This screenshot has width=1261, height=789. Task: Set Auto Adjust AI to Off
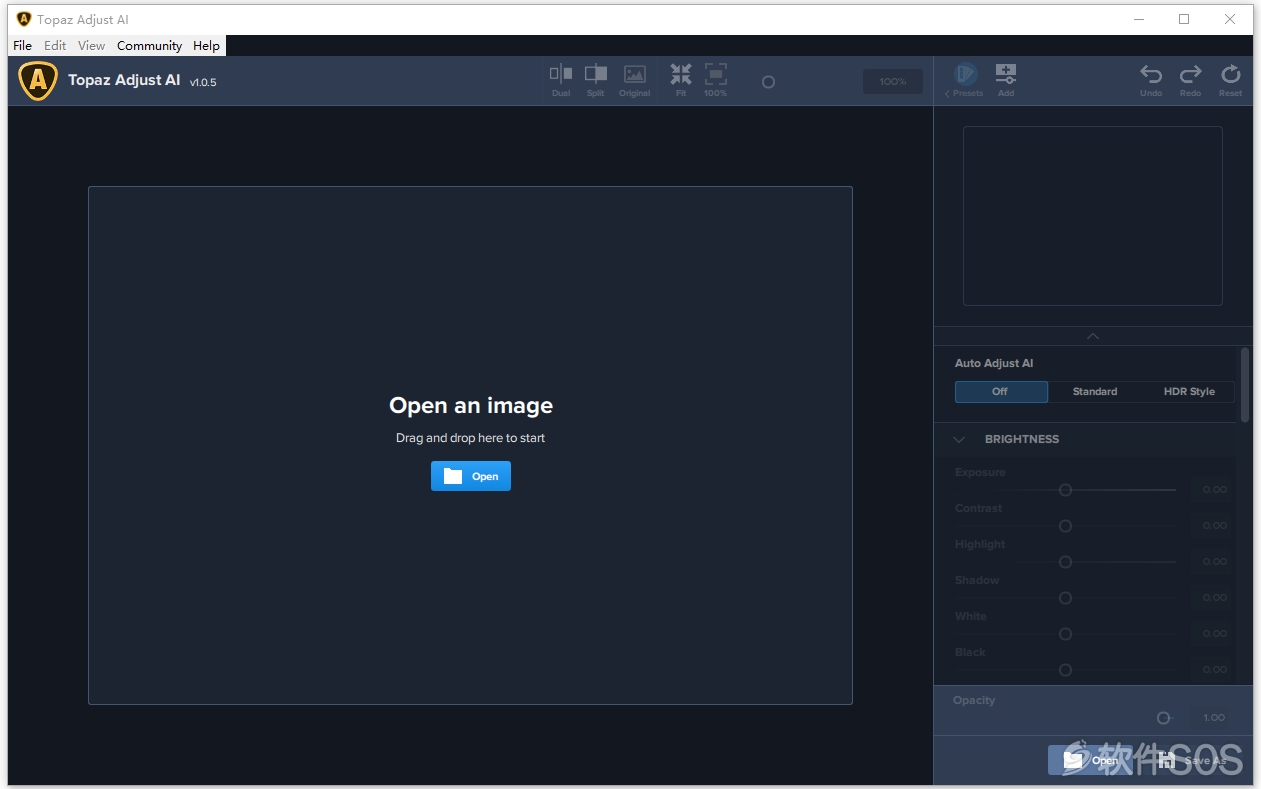(1001, 392)
